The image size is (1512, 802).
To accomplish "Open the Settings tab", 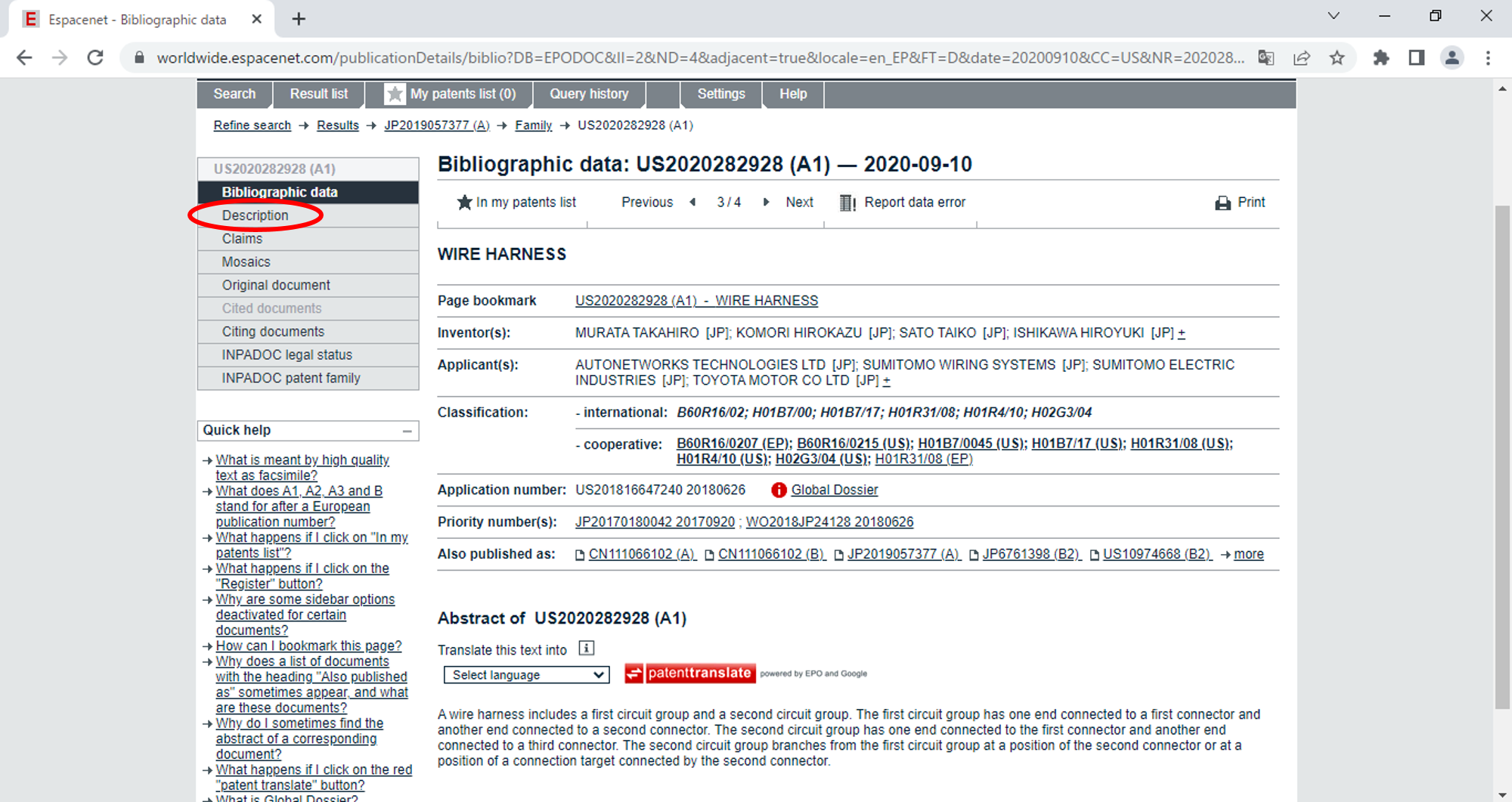I will coord(721,94).
